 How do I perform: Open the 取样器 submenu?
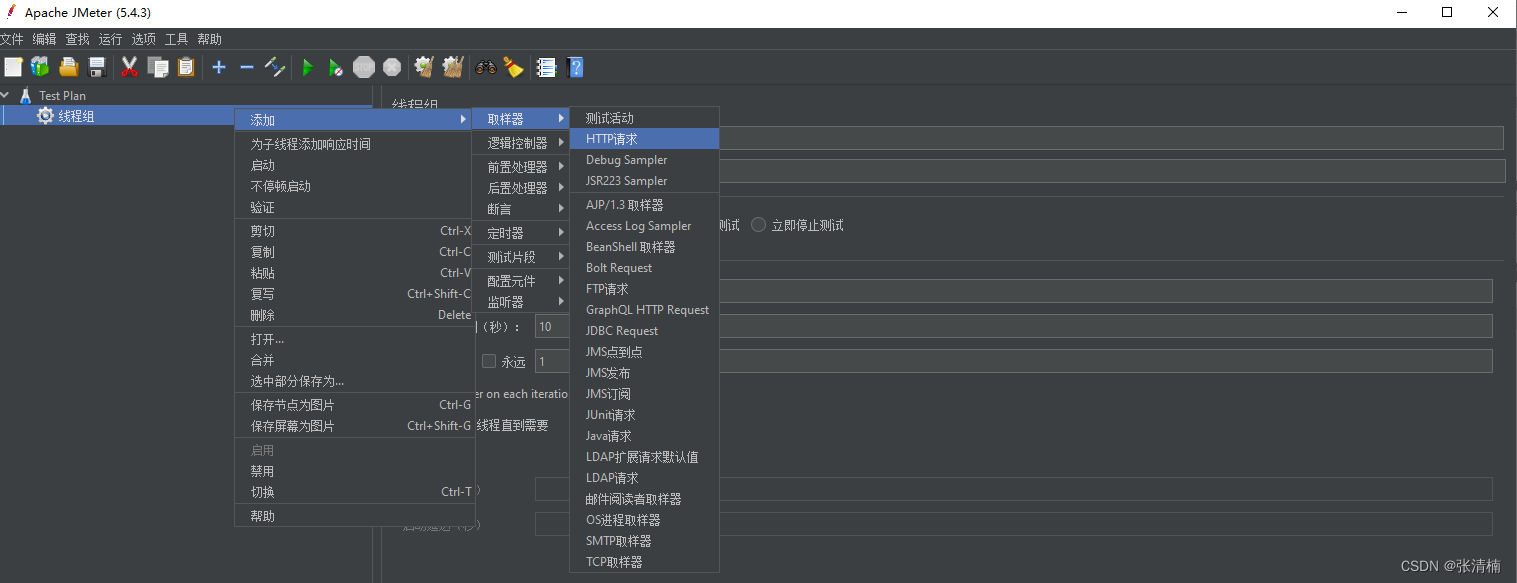(521, 119)
